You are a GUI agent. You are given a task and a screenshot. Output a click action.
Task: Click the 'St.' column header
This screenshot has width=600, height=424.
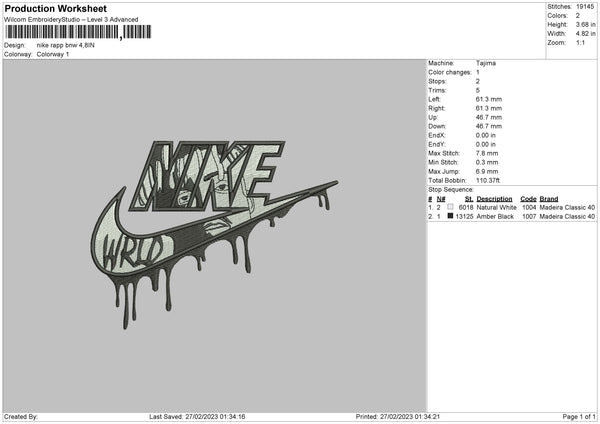(469, 199)
